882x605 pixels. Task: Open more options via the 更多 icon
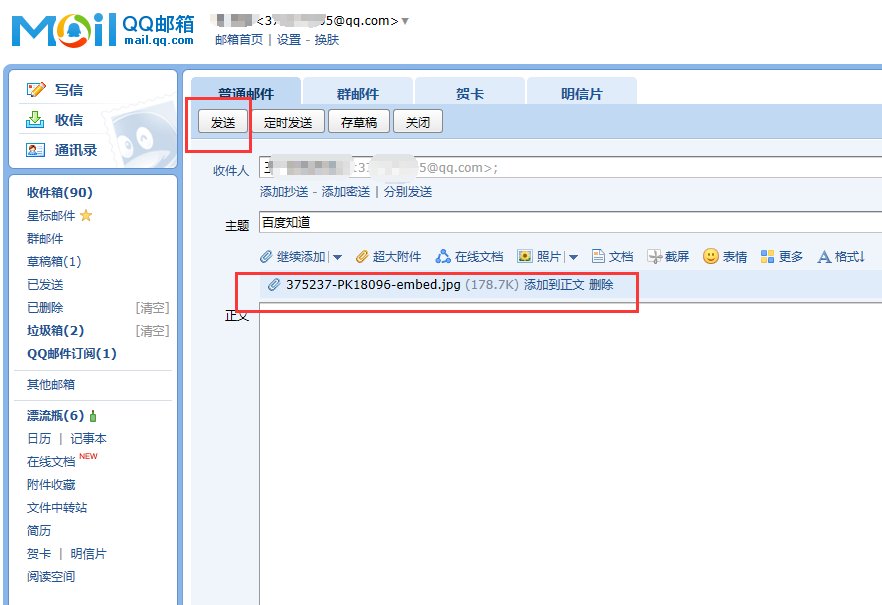[x=767, y=255]
